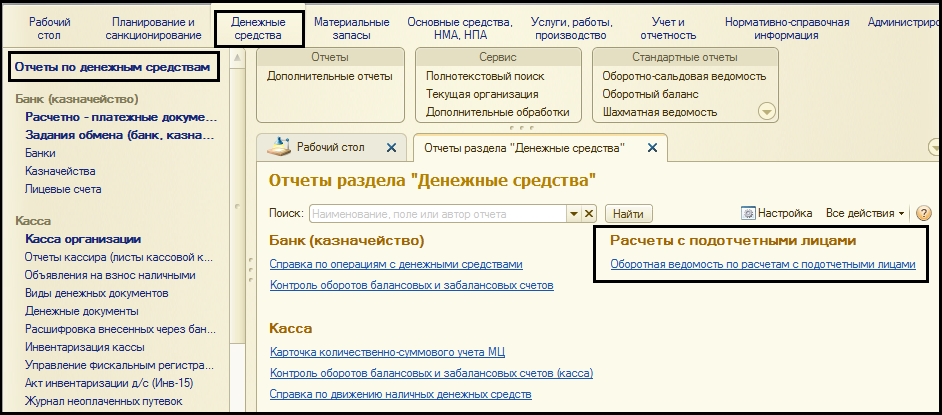The height and width of the screenshot is (415, 942).
Task: Open Касса организации
Action: (x=83, y=239)
